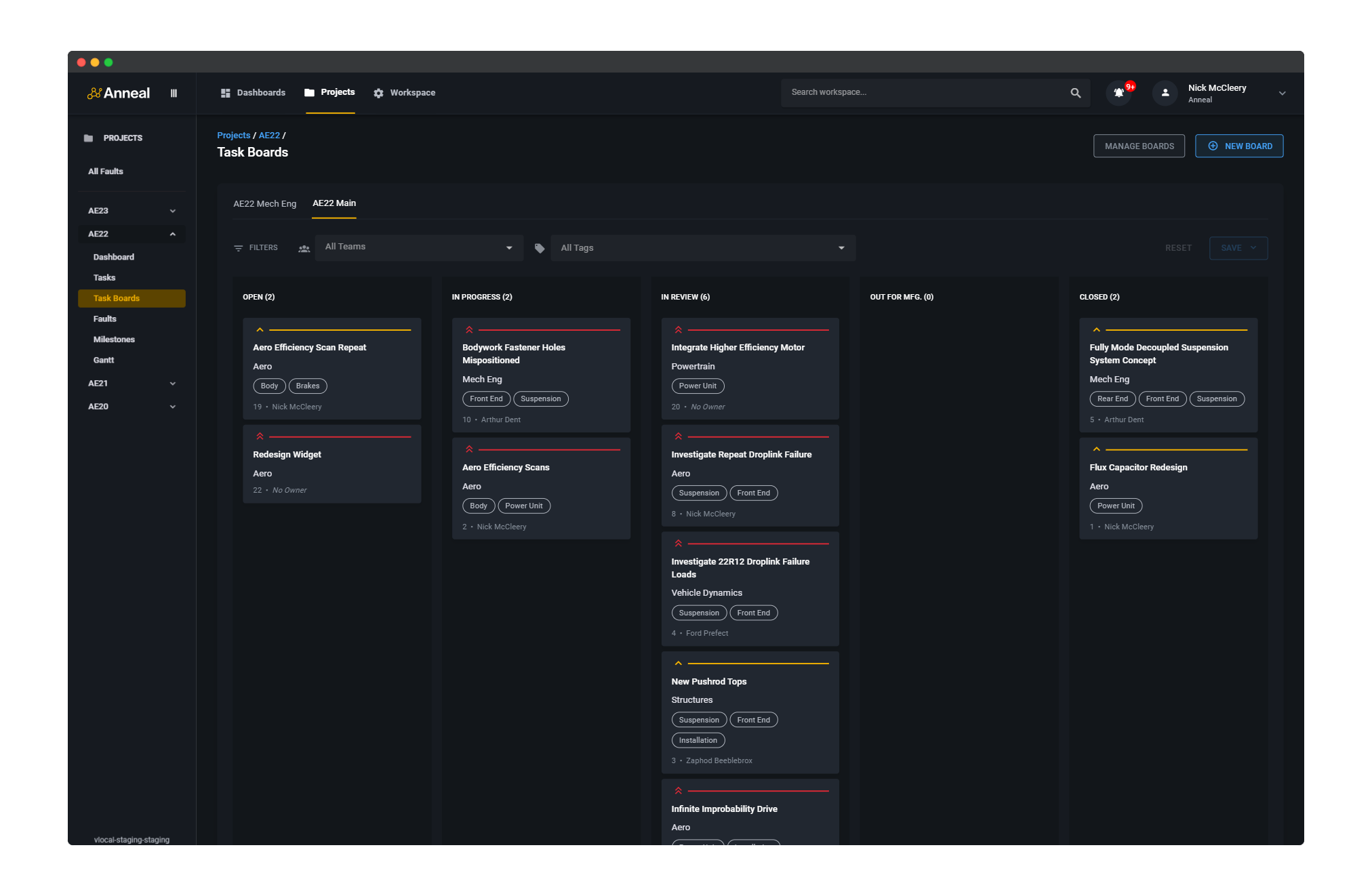This screenshot has width=1372, height=896.
Task: Click the Projects breadcrumb link
Action: 233,135
